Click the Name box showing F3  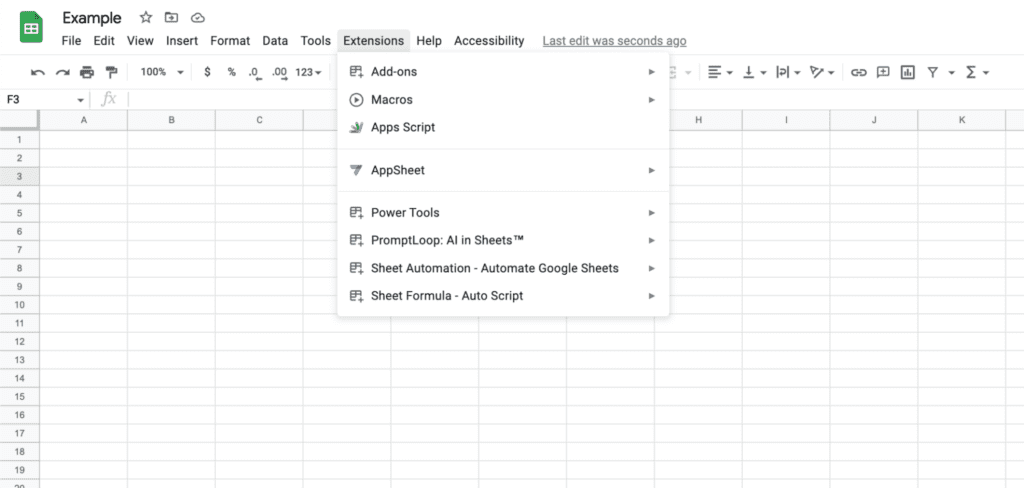(x=39, y=100)
